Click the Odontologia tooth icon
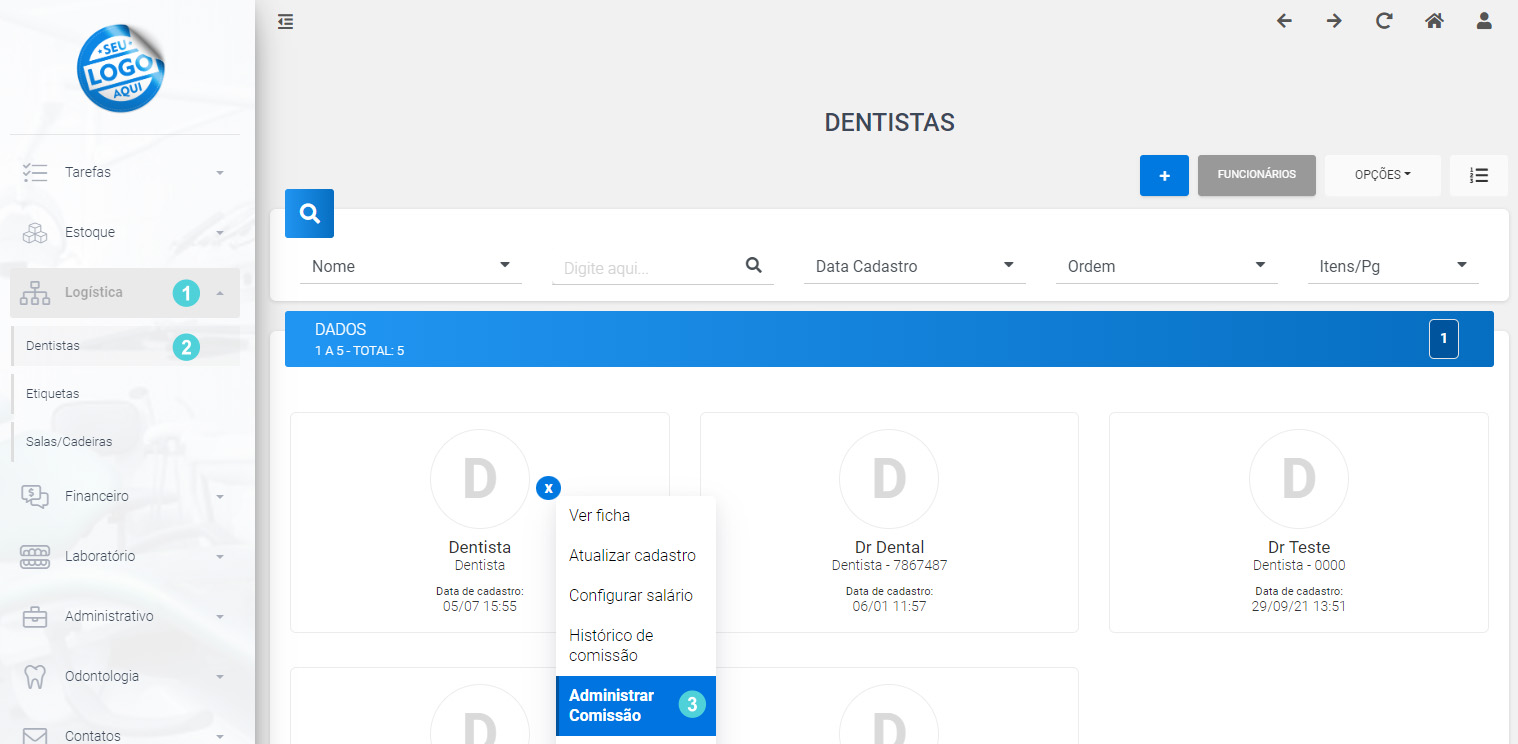This screenshot has width=1518, height=744. [35, 676]
